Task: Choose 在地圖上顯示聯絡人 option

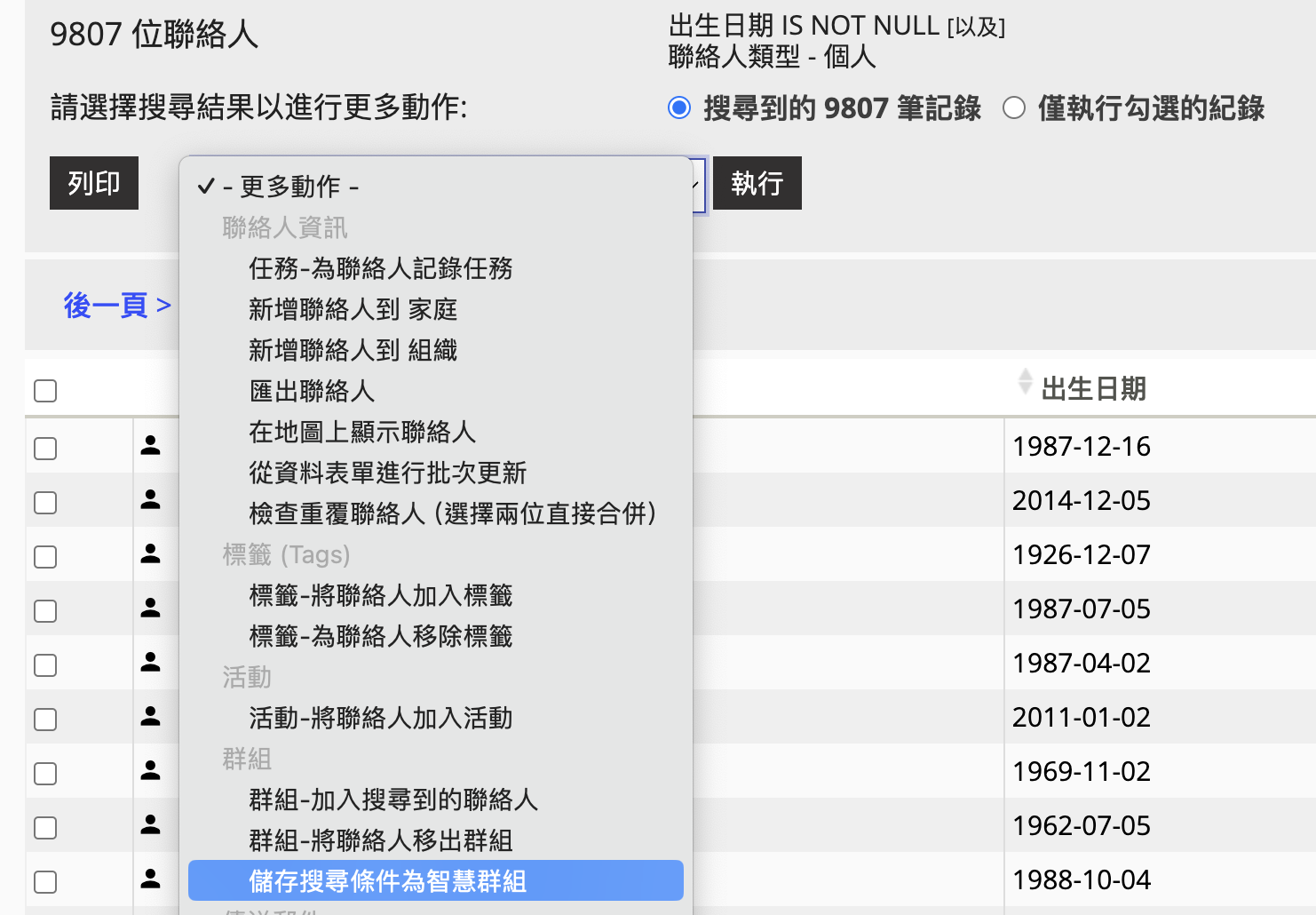Action: (x=436, y=432)
